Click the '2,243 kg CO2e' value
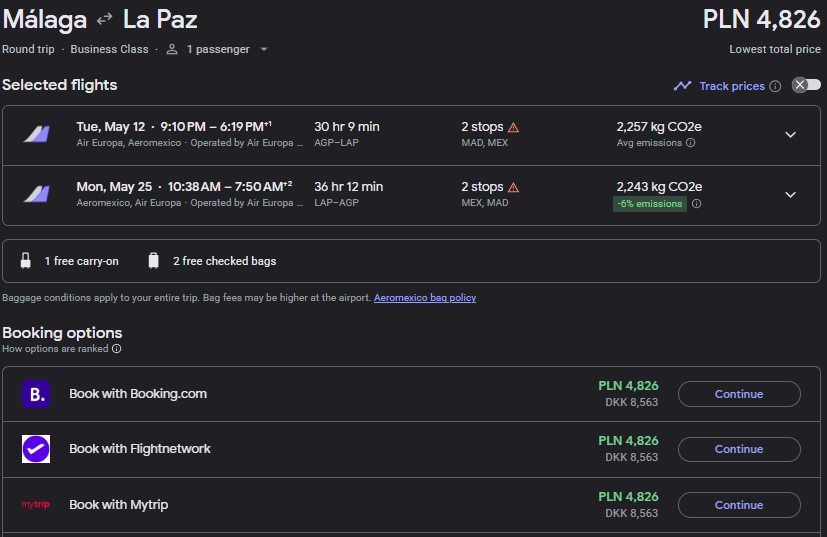 tap(659, 187)
